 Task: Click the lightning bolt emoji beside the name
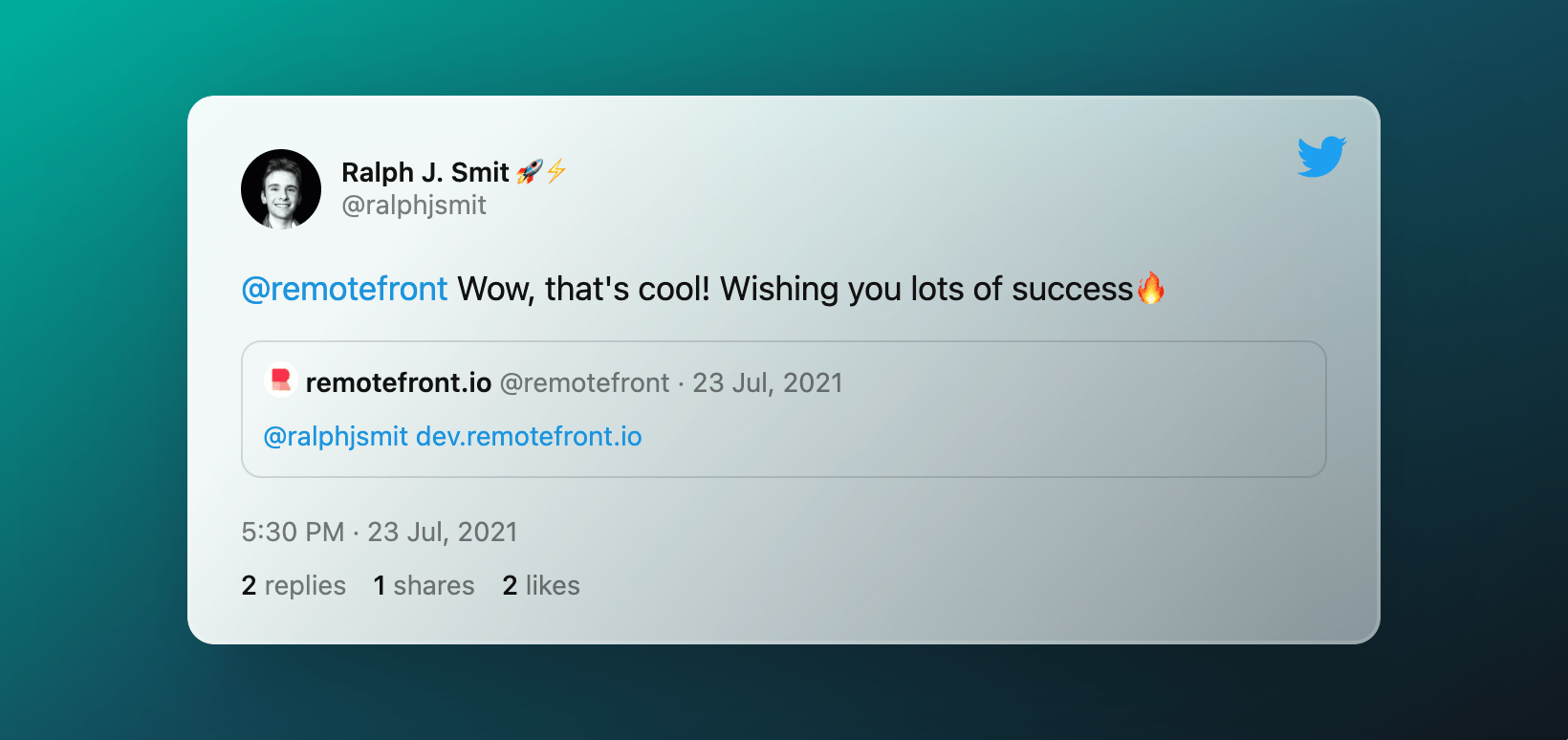tap(556, 171)
